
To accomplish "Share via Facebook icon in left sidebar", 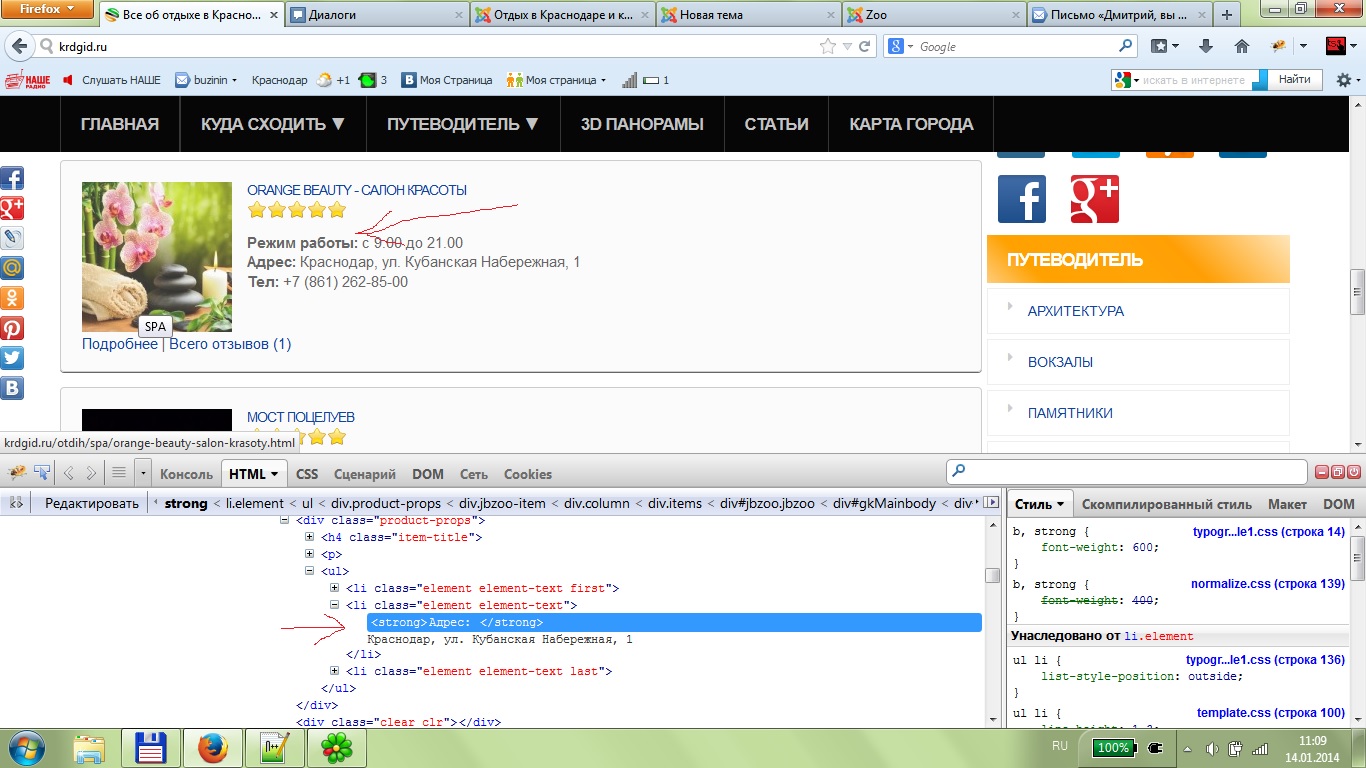I will (x=12, y=179).
